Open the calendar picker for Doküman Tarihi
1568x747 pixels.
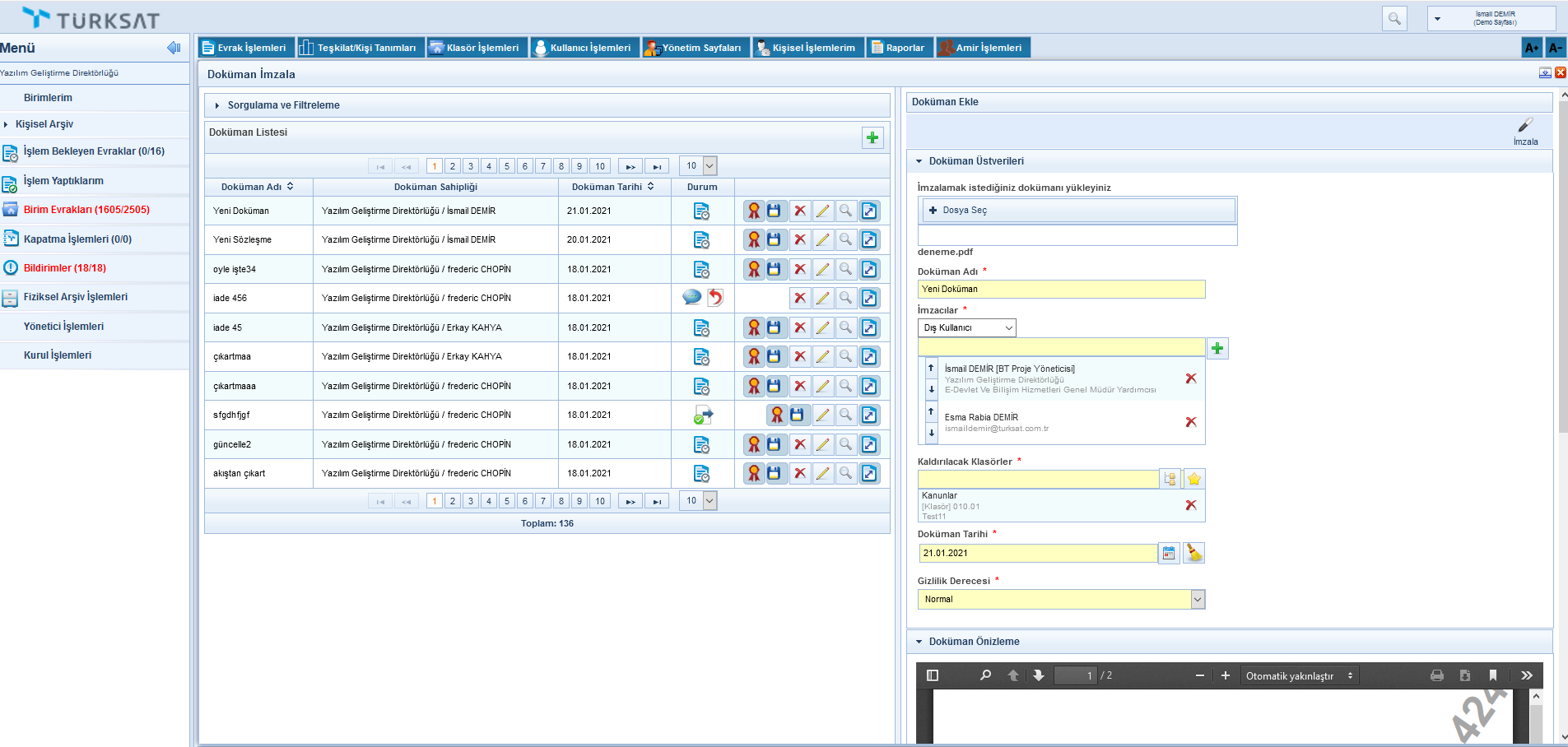(x=1169, y=554)
